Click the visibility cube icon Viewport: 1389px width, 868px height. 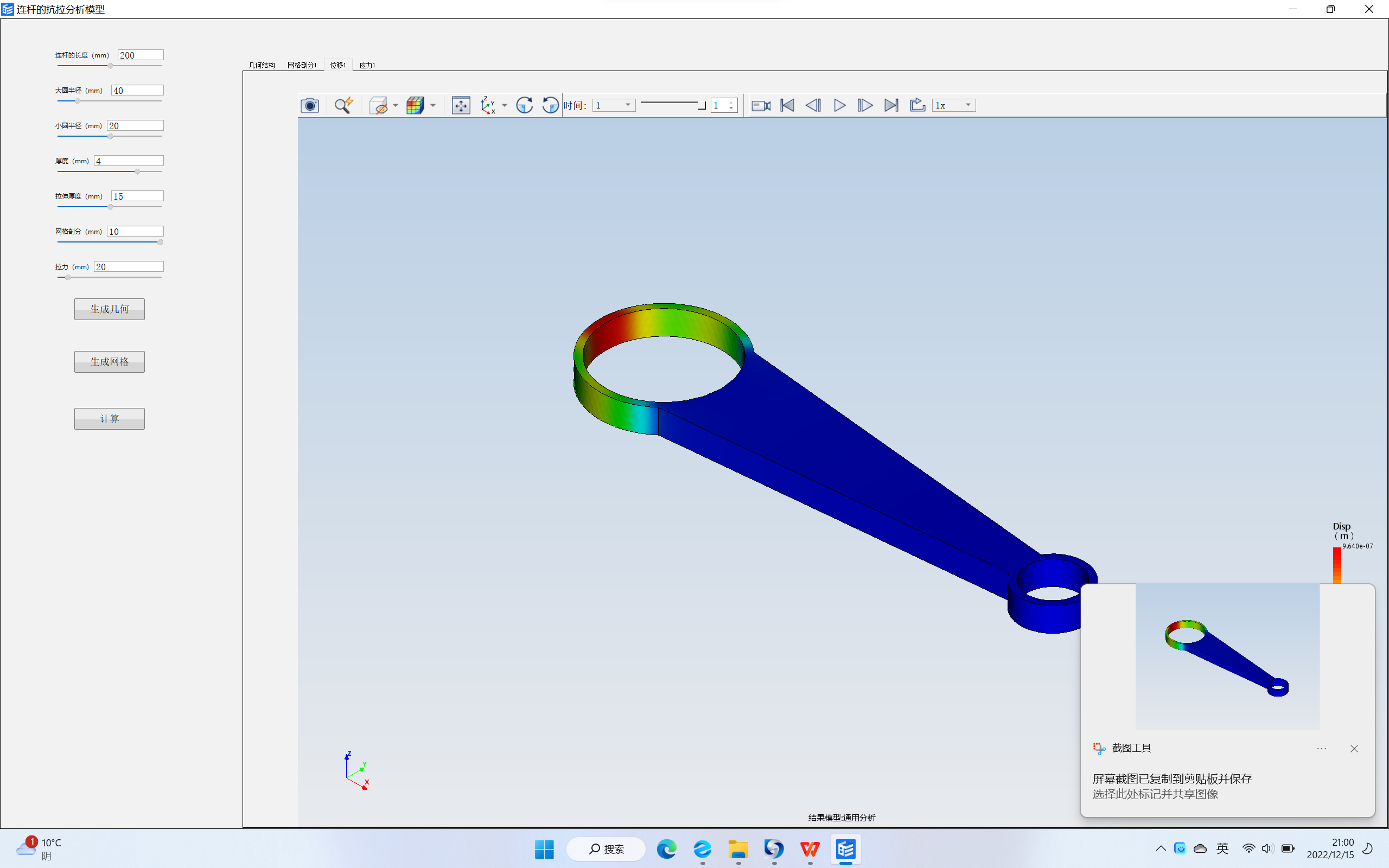point(378,105)
